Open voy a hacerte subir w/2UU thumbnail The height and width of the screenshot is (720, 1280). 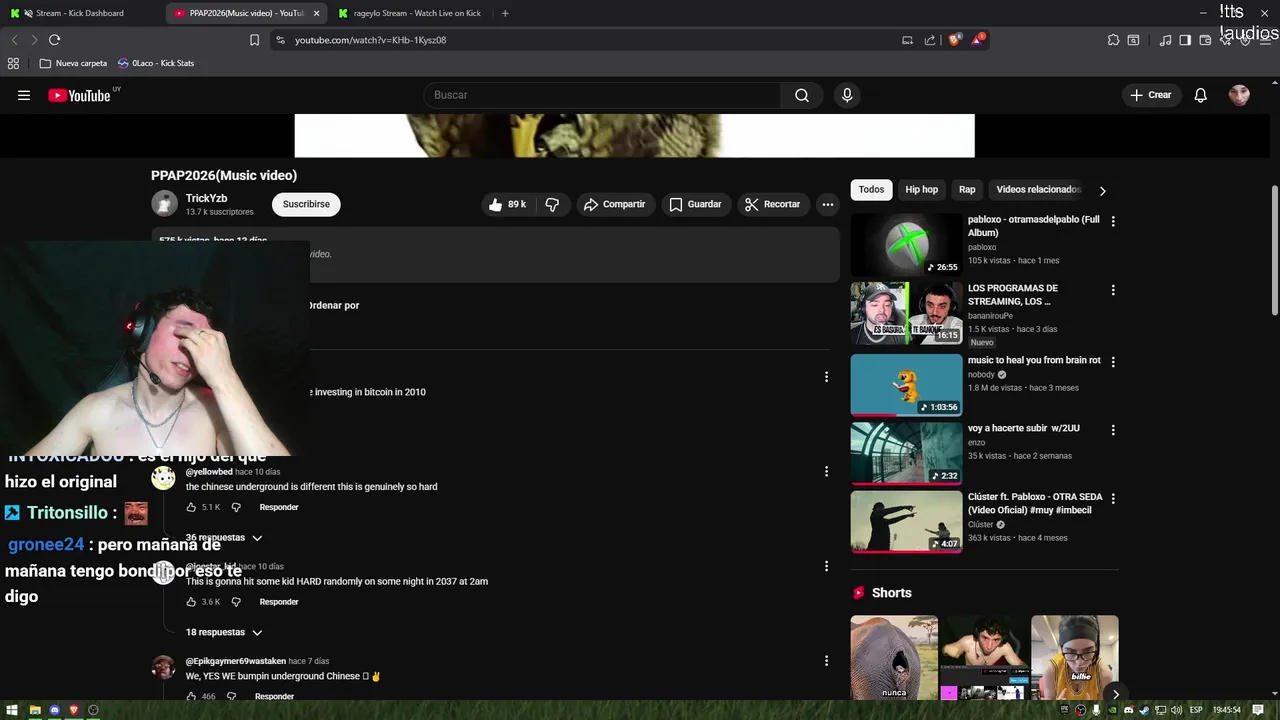pyautogui.click(x=906, y=452)
